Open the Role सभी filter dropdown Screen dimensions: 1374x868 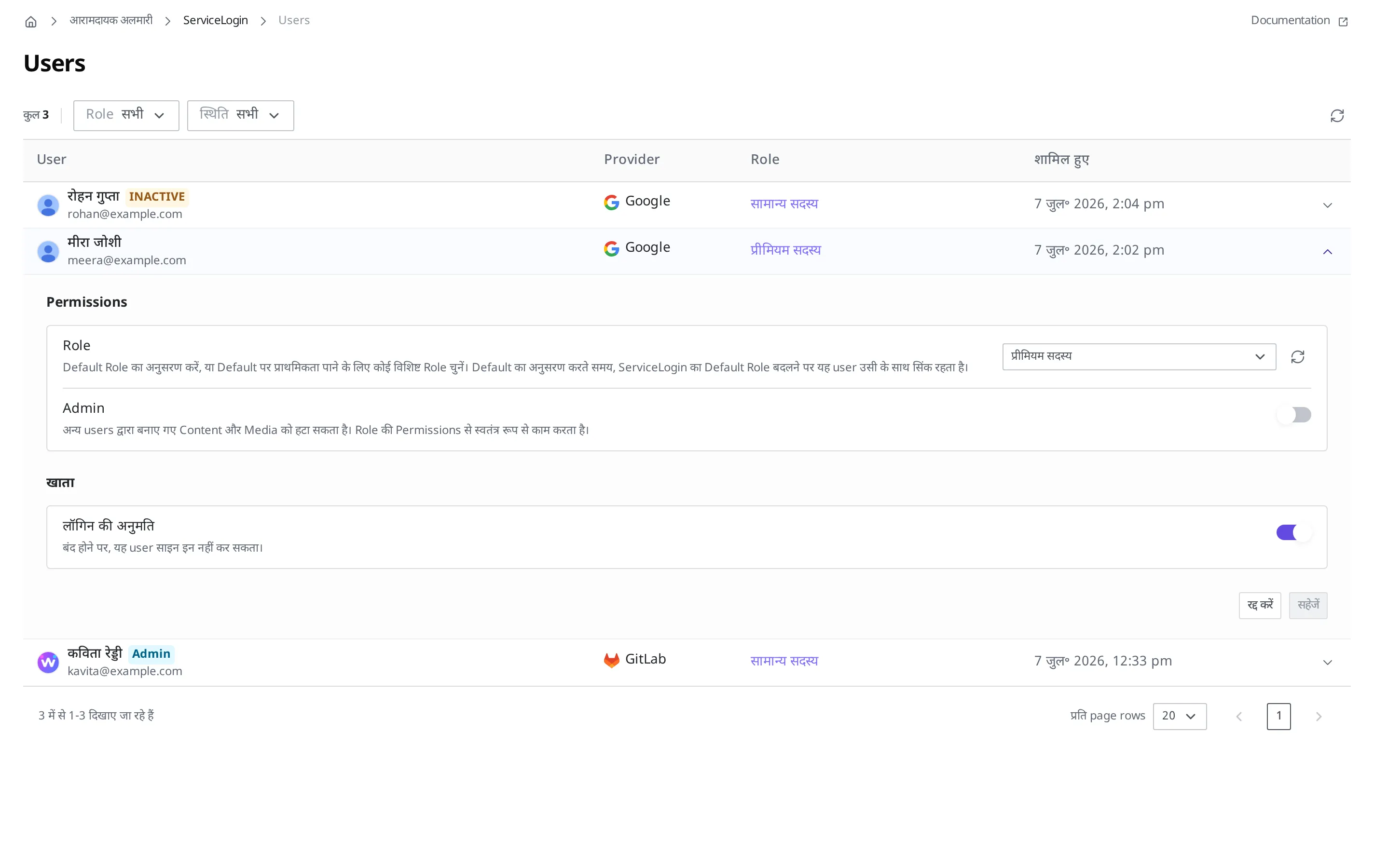126,115
